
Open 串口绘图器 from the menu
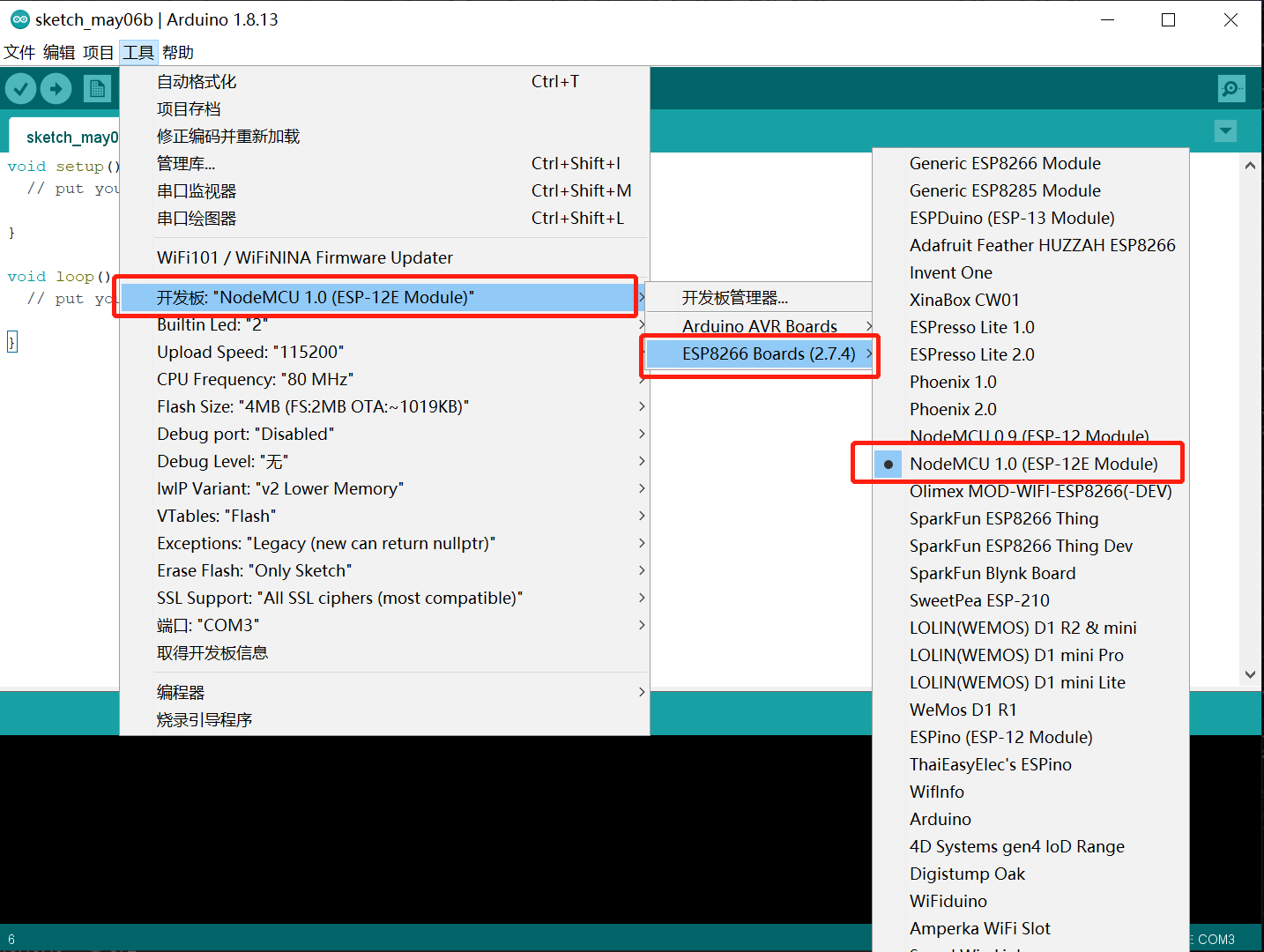(x=384, y=219)
